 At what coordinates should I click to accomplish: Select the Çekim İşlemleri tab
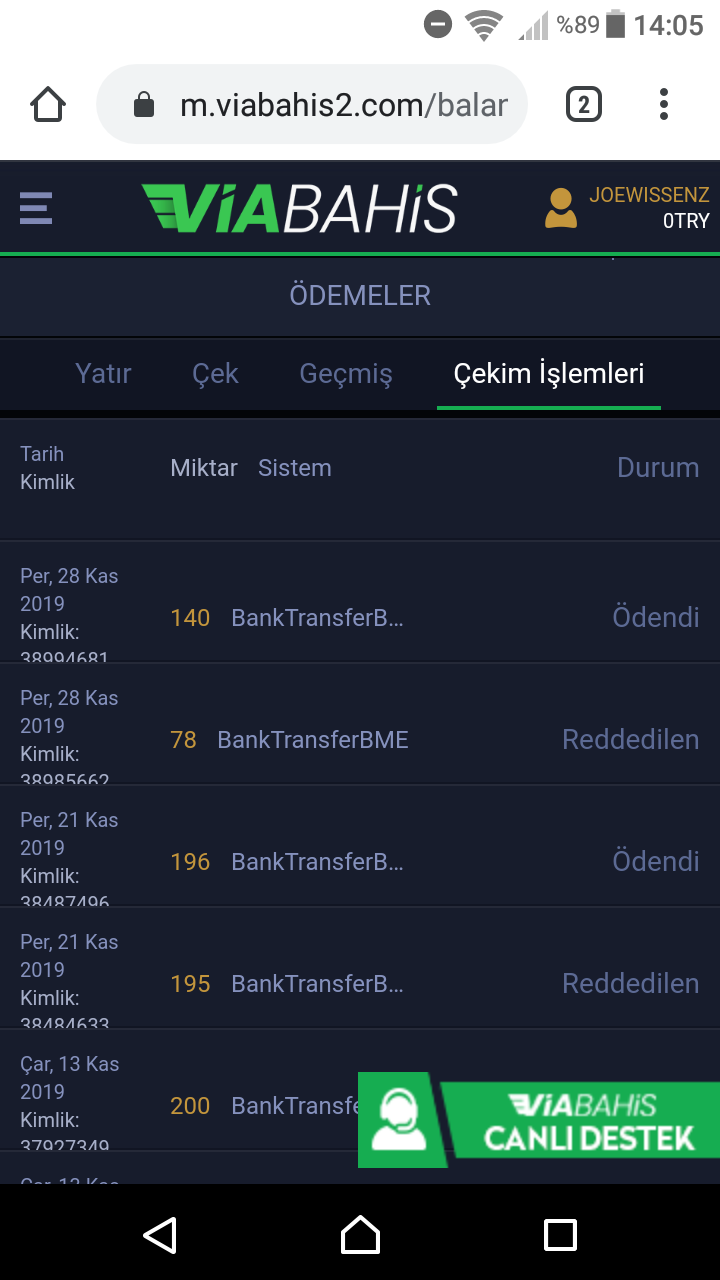pyautogui.click(x=549, y=374)
